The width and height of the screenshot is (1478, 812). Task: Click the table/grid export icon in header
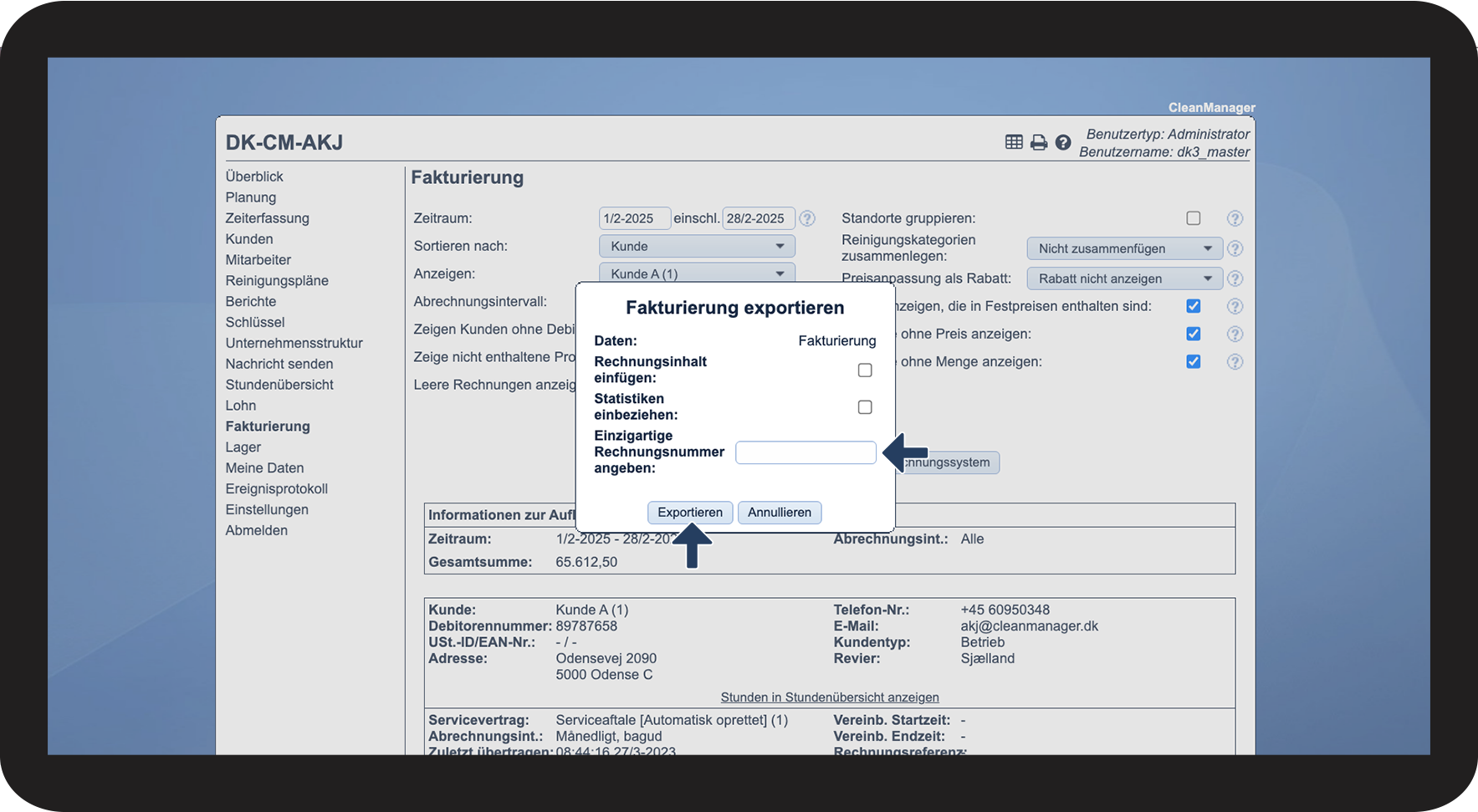1014,142
